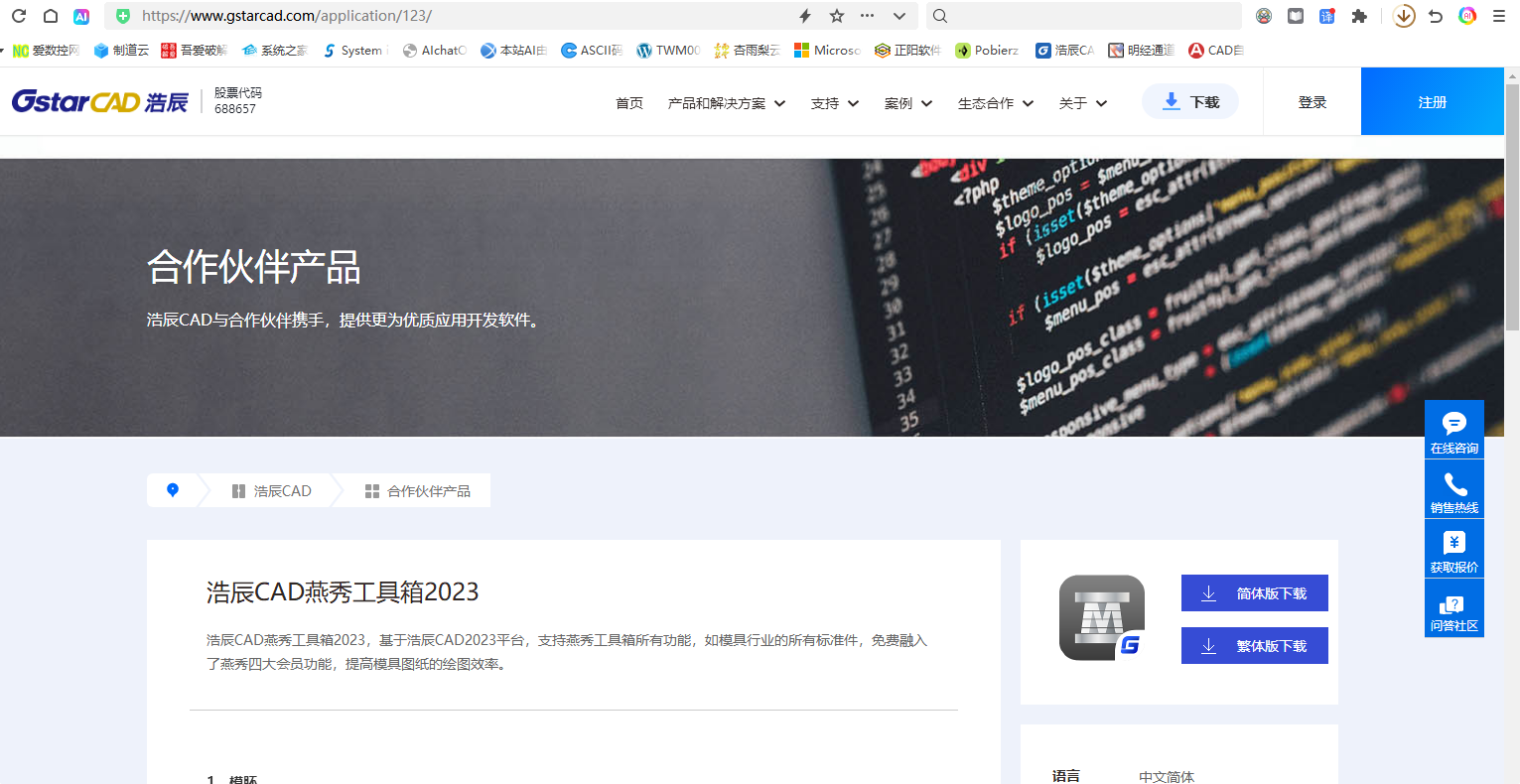The height and width of the screenshot is (784, 1520).
Task: Open the 正阳软件 bookmark
Action: (907, 51)
